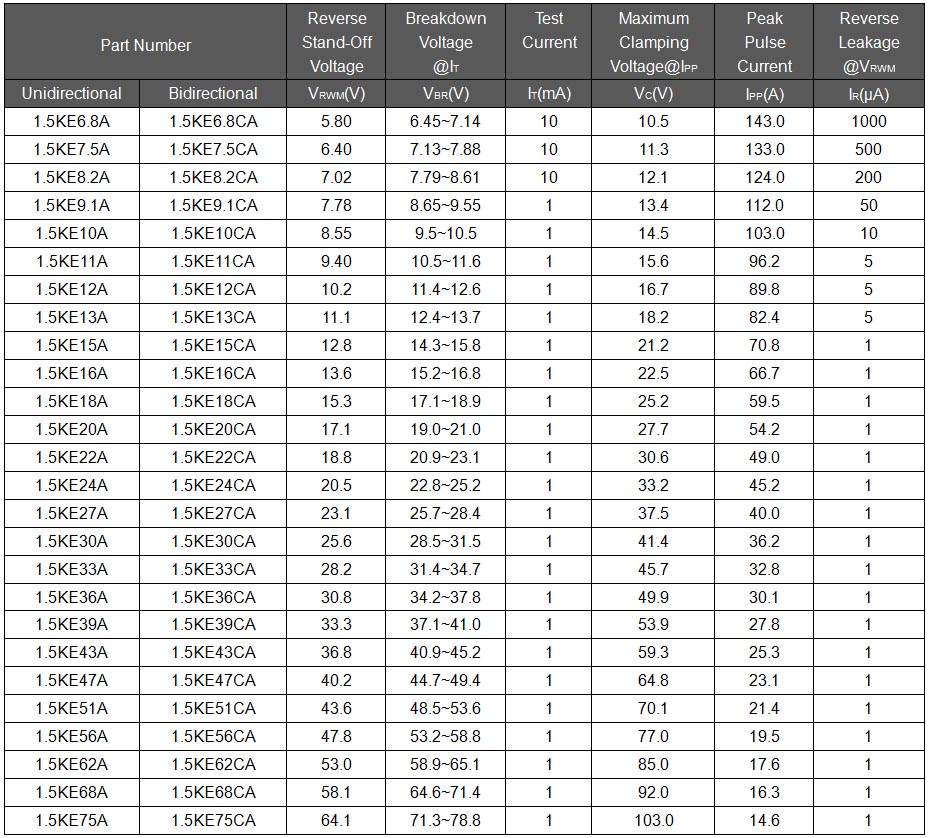Select the breakdown range 44.7~49.4 cell
The height and width of the screenshot is (838, 928).
tap(445, 681)
